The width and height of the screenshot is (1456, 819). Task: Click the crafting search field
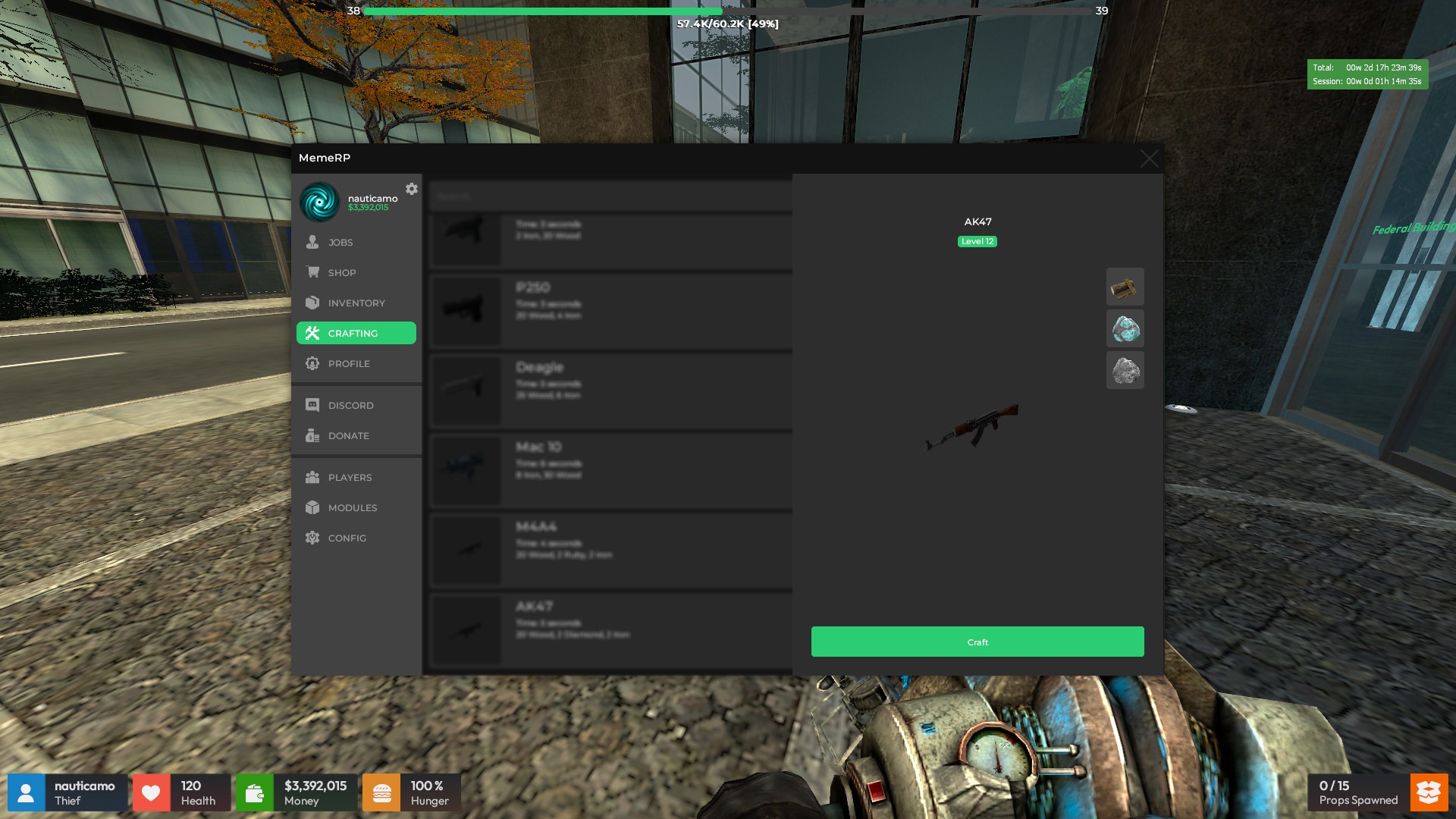[611, 196]
